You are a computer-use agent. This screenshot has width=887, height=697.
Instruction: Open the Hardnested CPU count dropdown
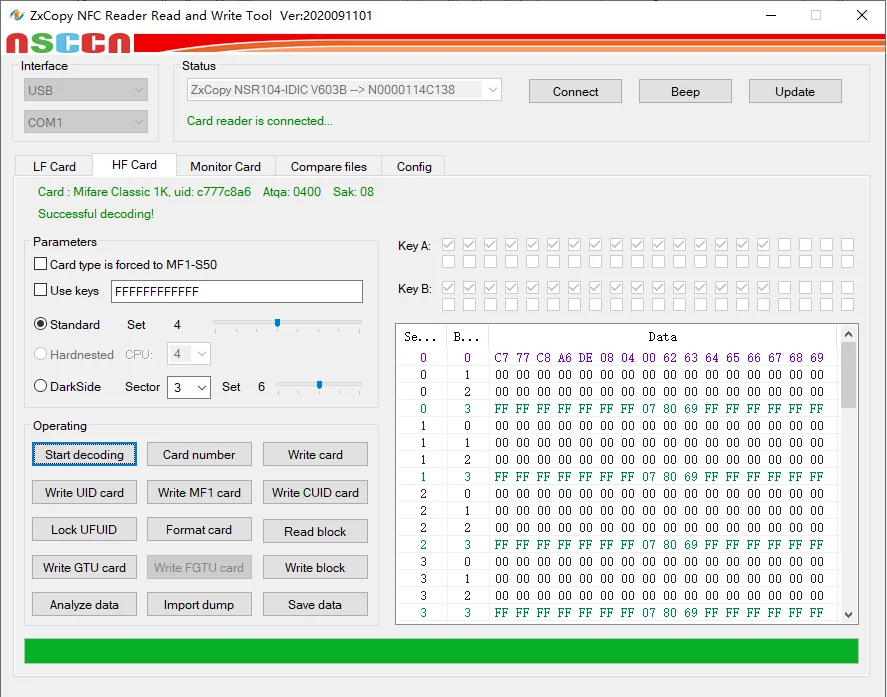pos(189,354)
